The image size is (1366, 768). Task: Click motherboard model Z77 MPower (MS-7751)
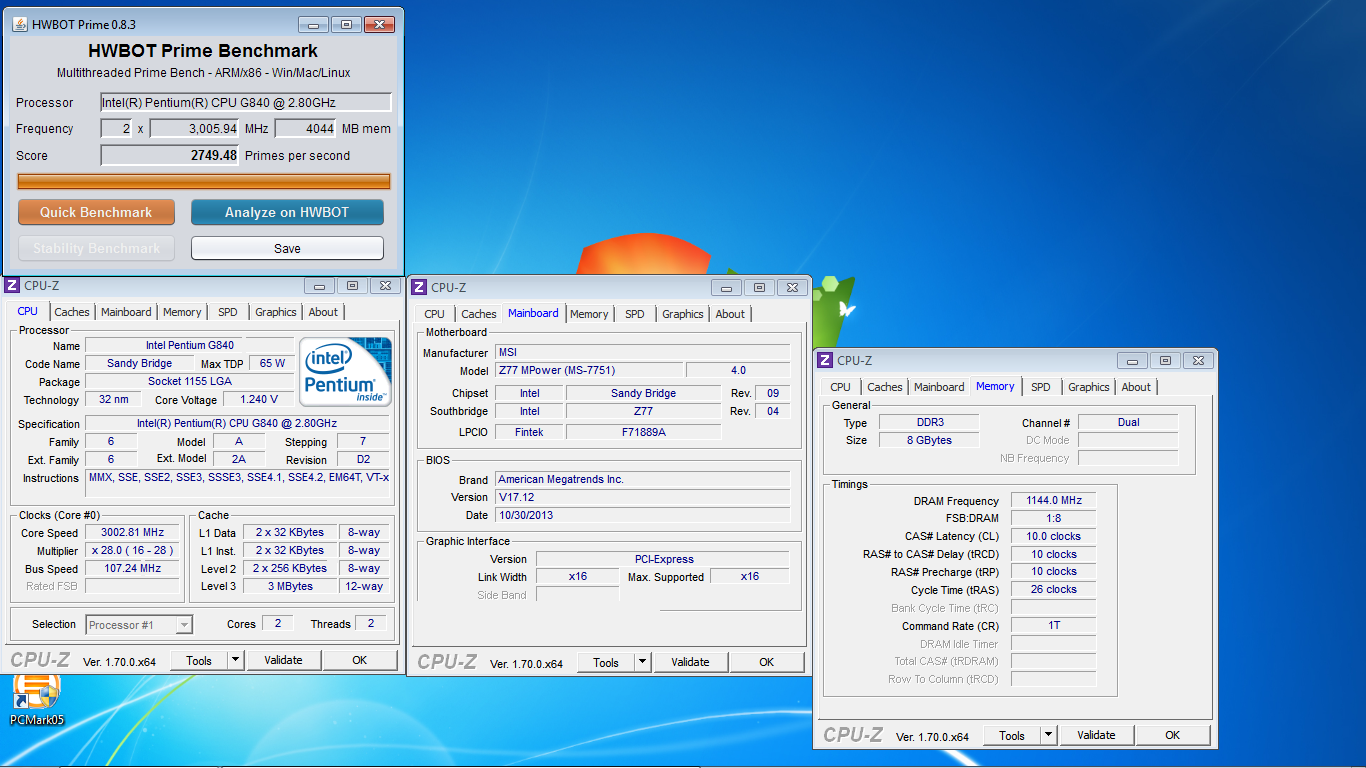(x=589, y=370)
